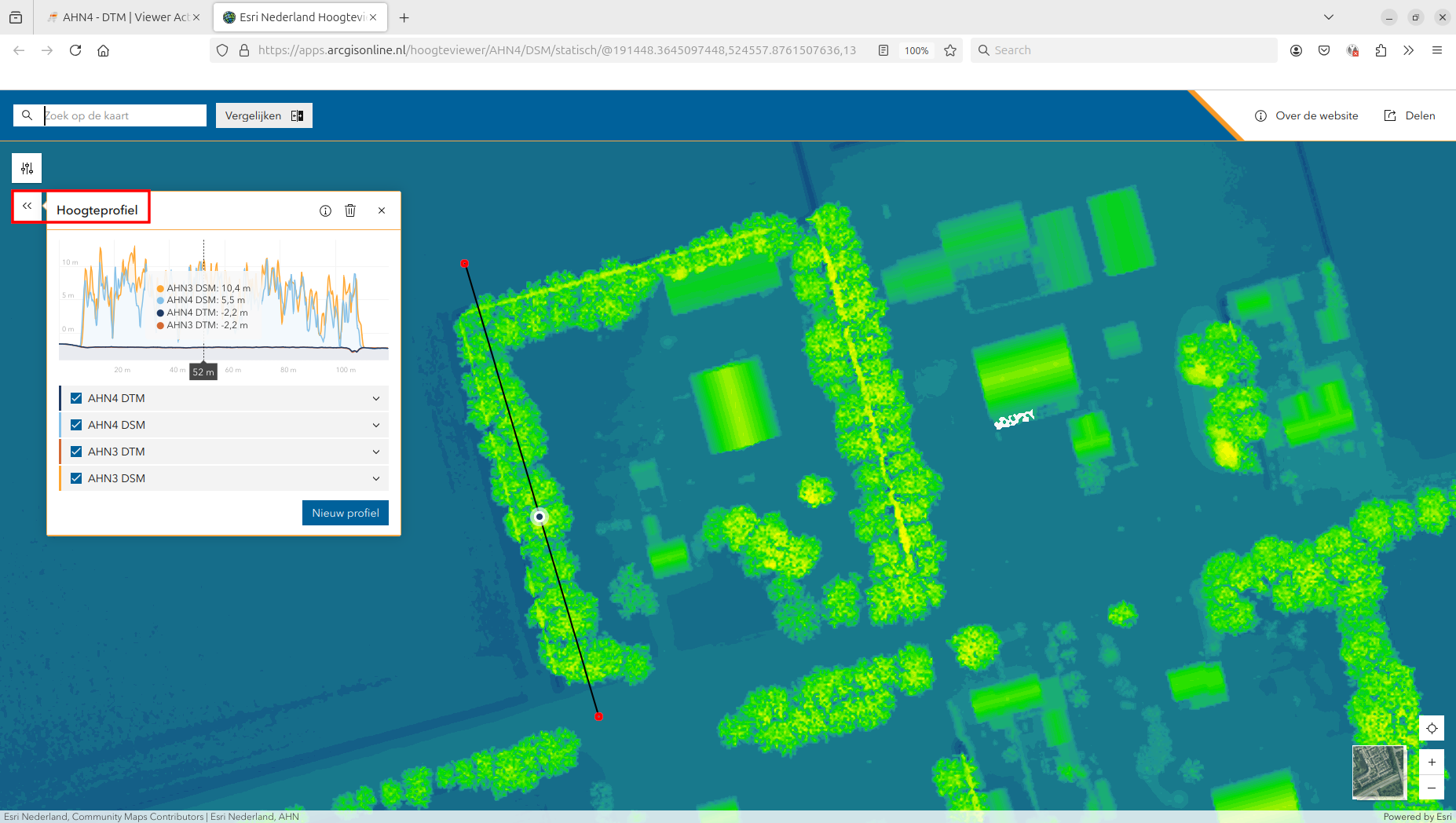Uncheck the AHN4 DSM checkbox
The height and width of the screenshot is (823, 1456).
(76, 425)
